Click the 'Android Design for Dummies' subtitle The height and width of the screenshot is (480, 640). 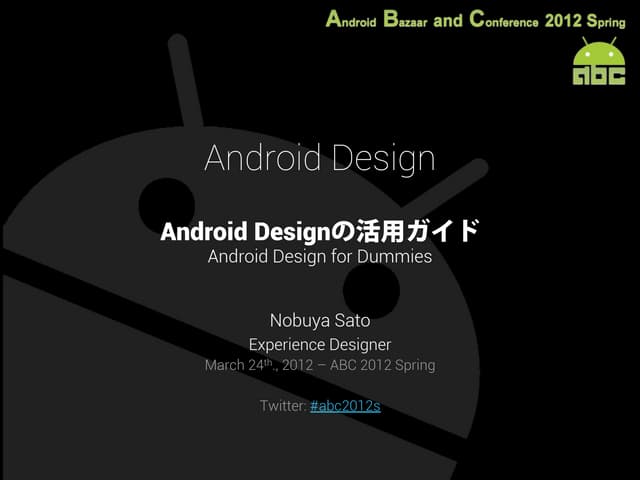click(319, 257)
